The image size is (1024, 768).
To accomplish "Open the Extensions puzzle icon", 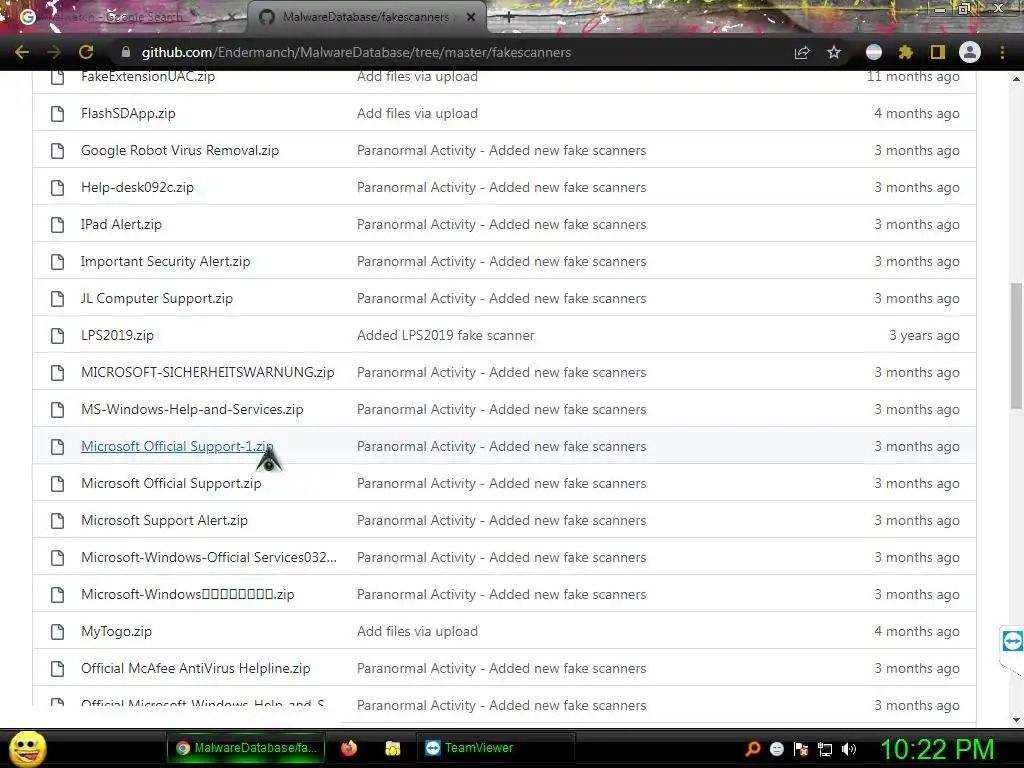I will pyautogui.click(x=905, y=52).
